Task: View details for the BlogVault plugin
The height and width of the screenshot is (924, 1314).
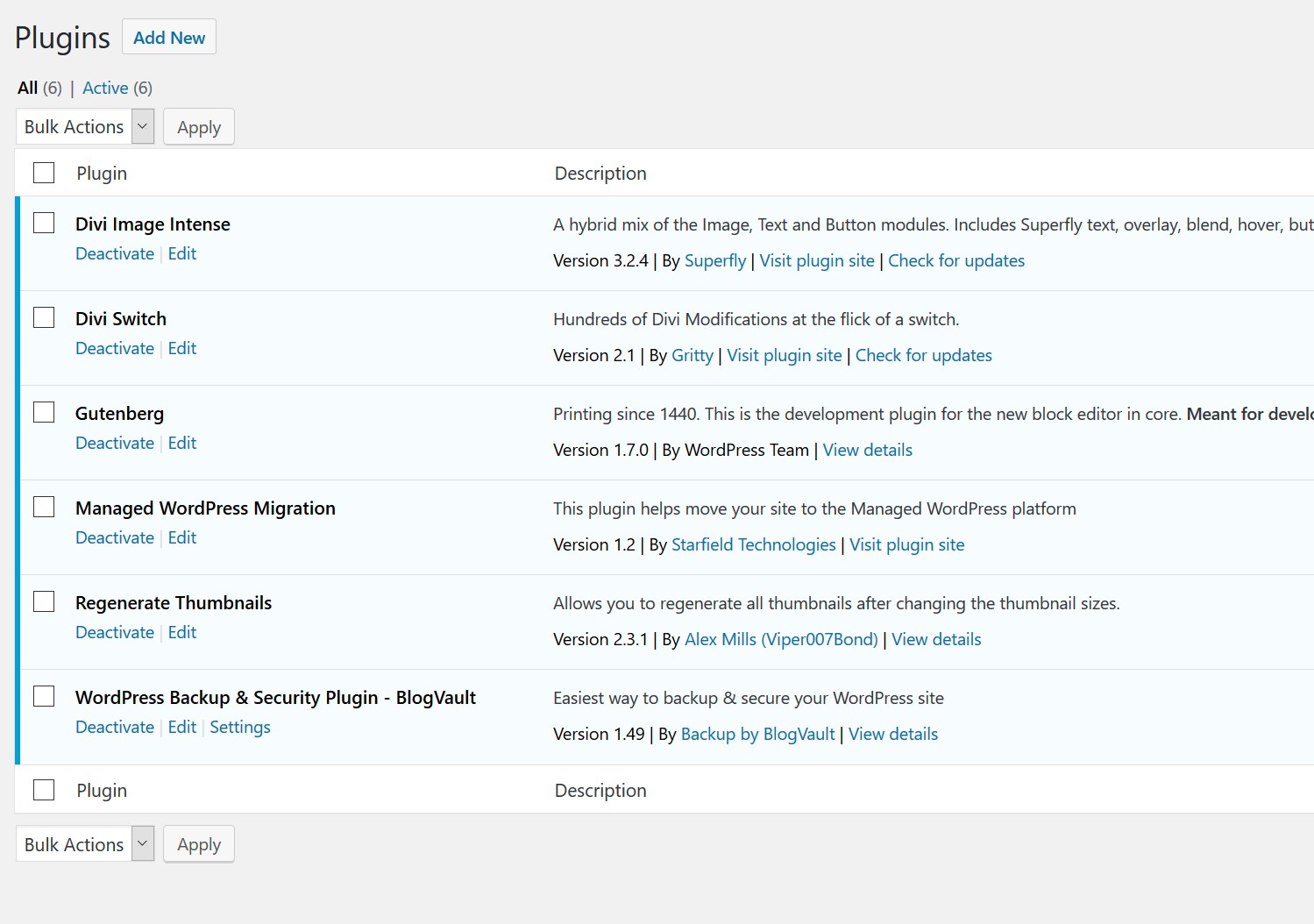Action: [893, 734]
